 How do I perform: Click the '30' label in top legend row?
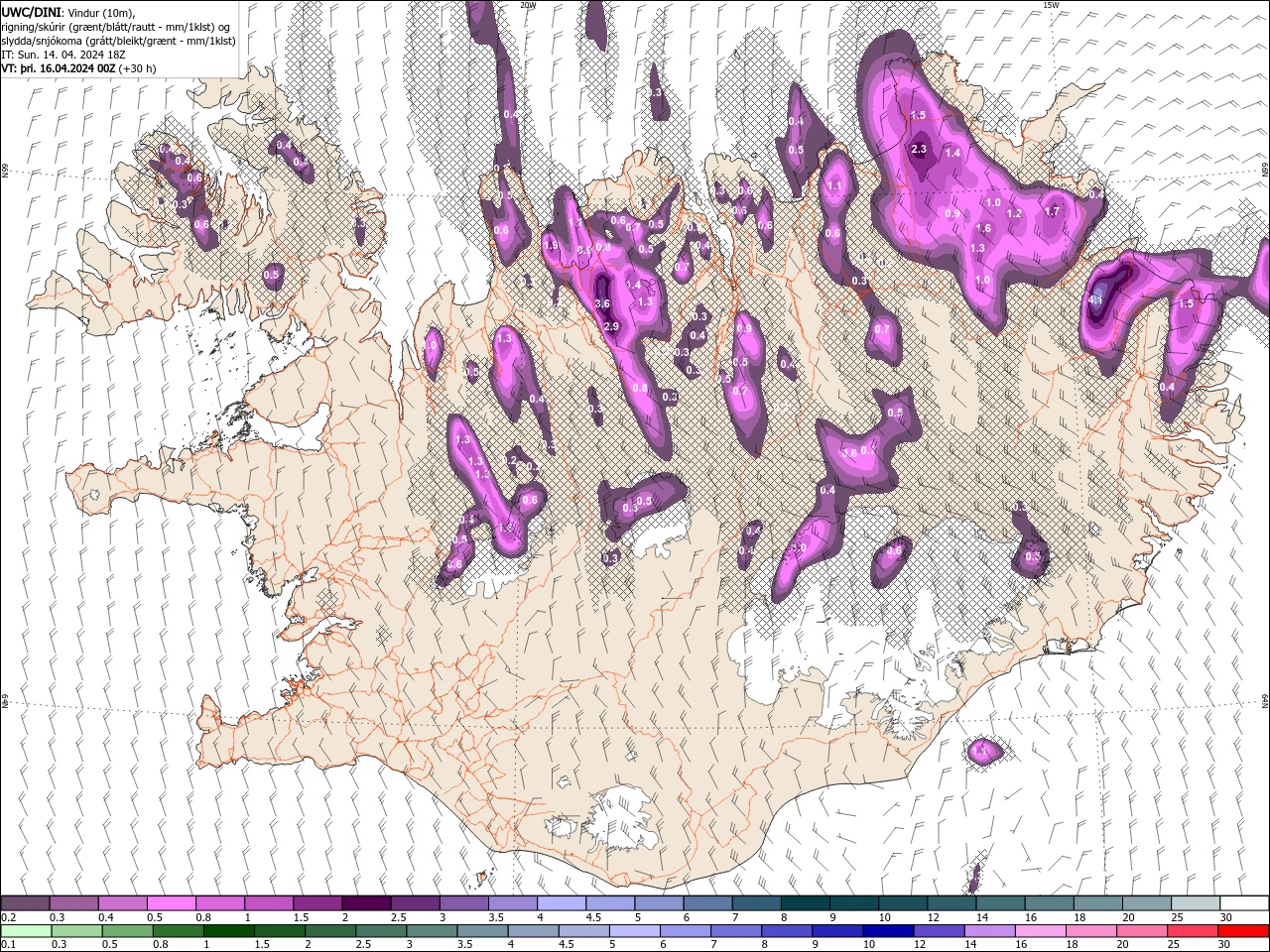pyautogui.click(x=1224, y=917)
